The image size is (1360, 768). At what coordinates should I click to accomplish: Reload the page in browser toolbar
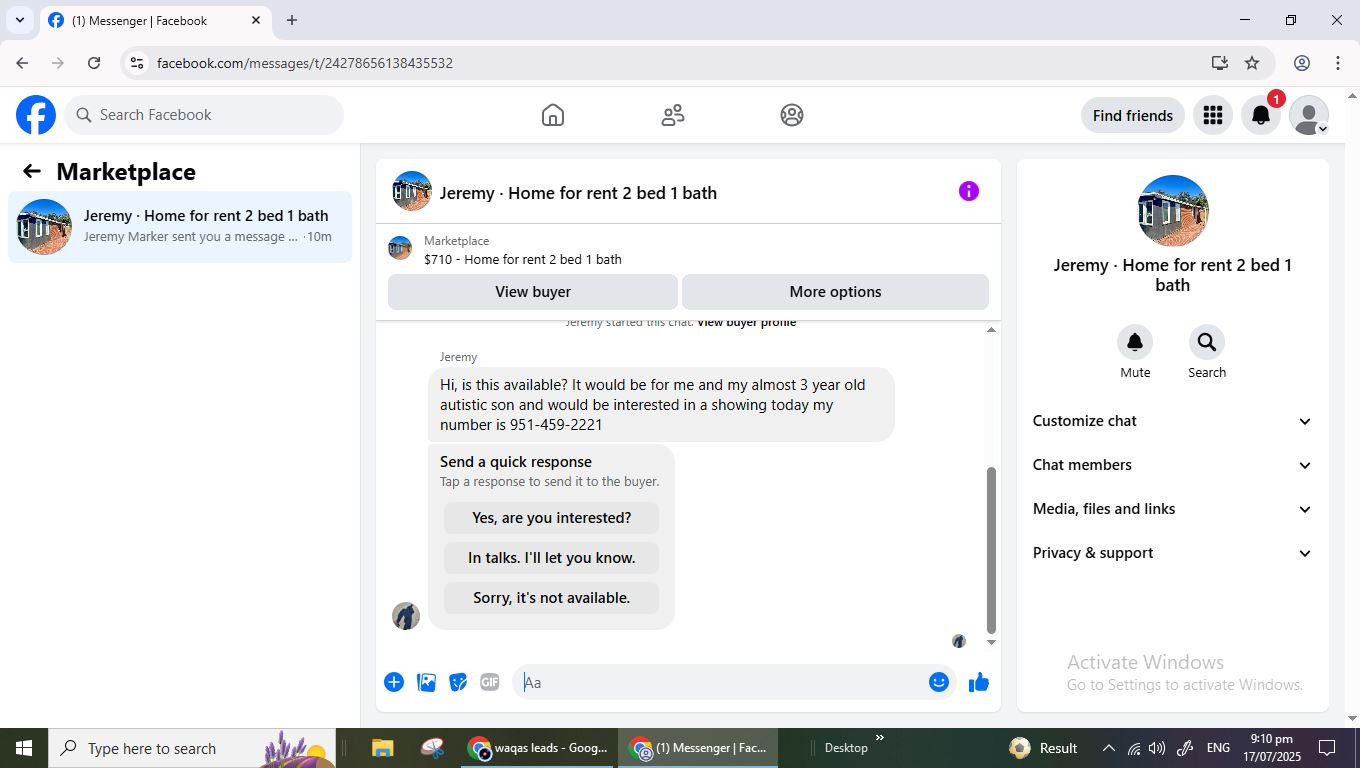pyautogui.click(x=94, y=63)
